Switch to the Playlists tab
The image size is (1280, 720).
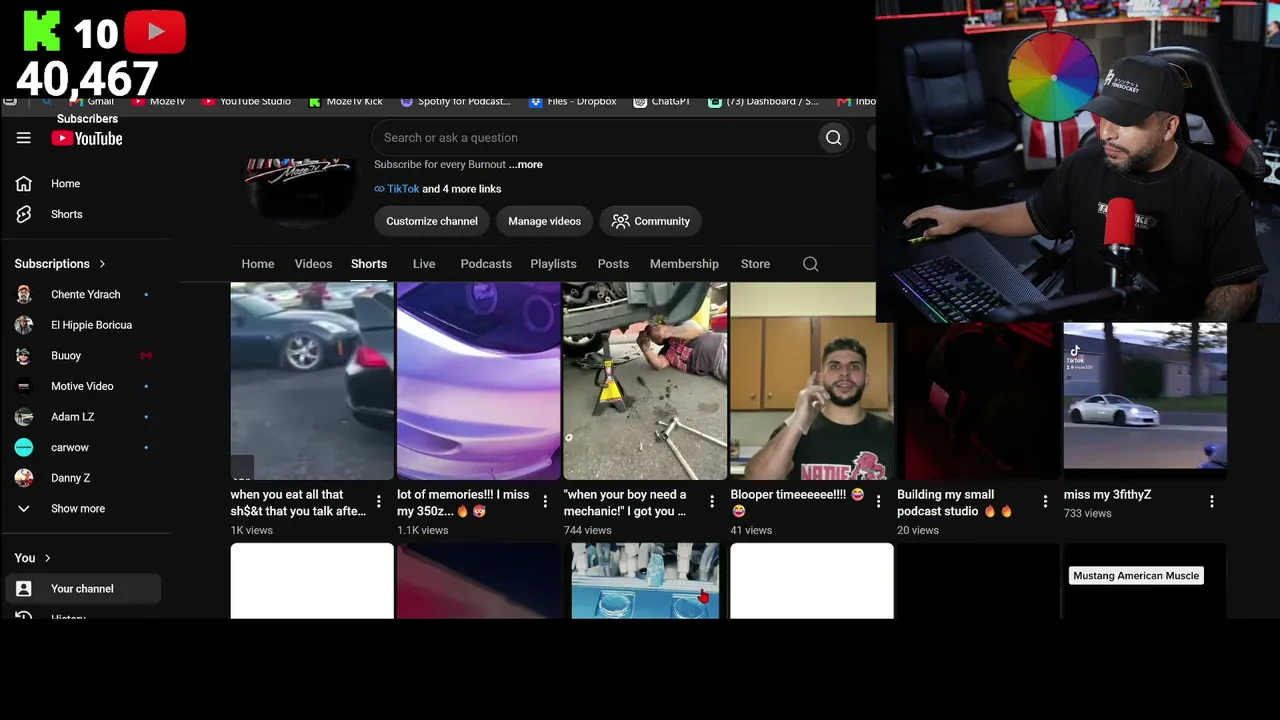553,264
